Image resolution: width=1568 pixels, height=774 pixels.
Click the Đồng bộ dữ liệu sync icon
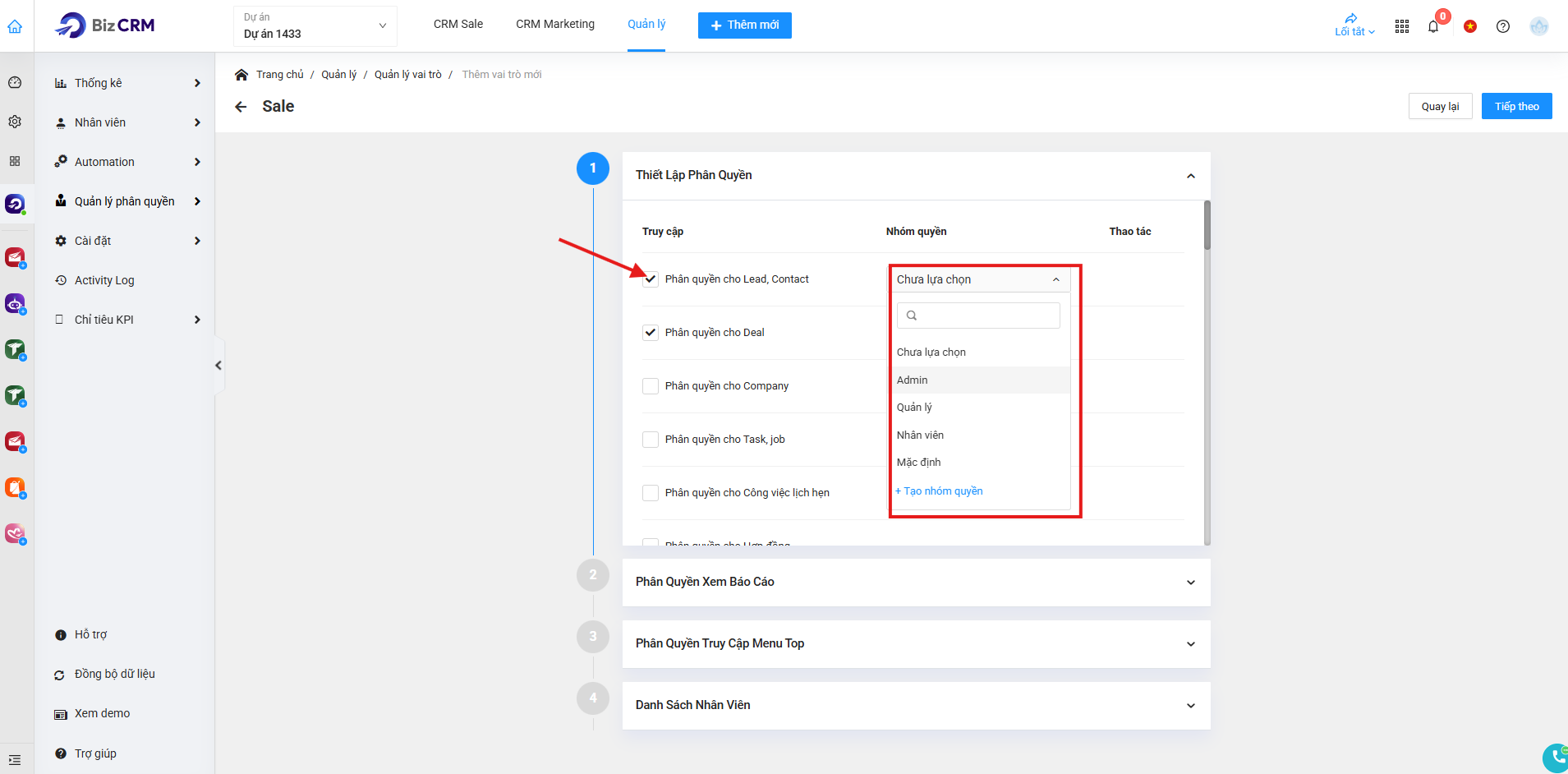(60, 675)
